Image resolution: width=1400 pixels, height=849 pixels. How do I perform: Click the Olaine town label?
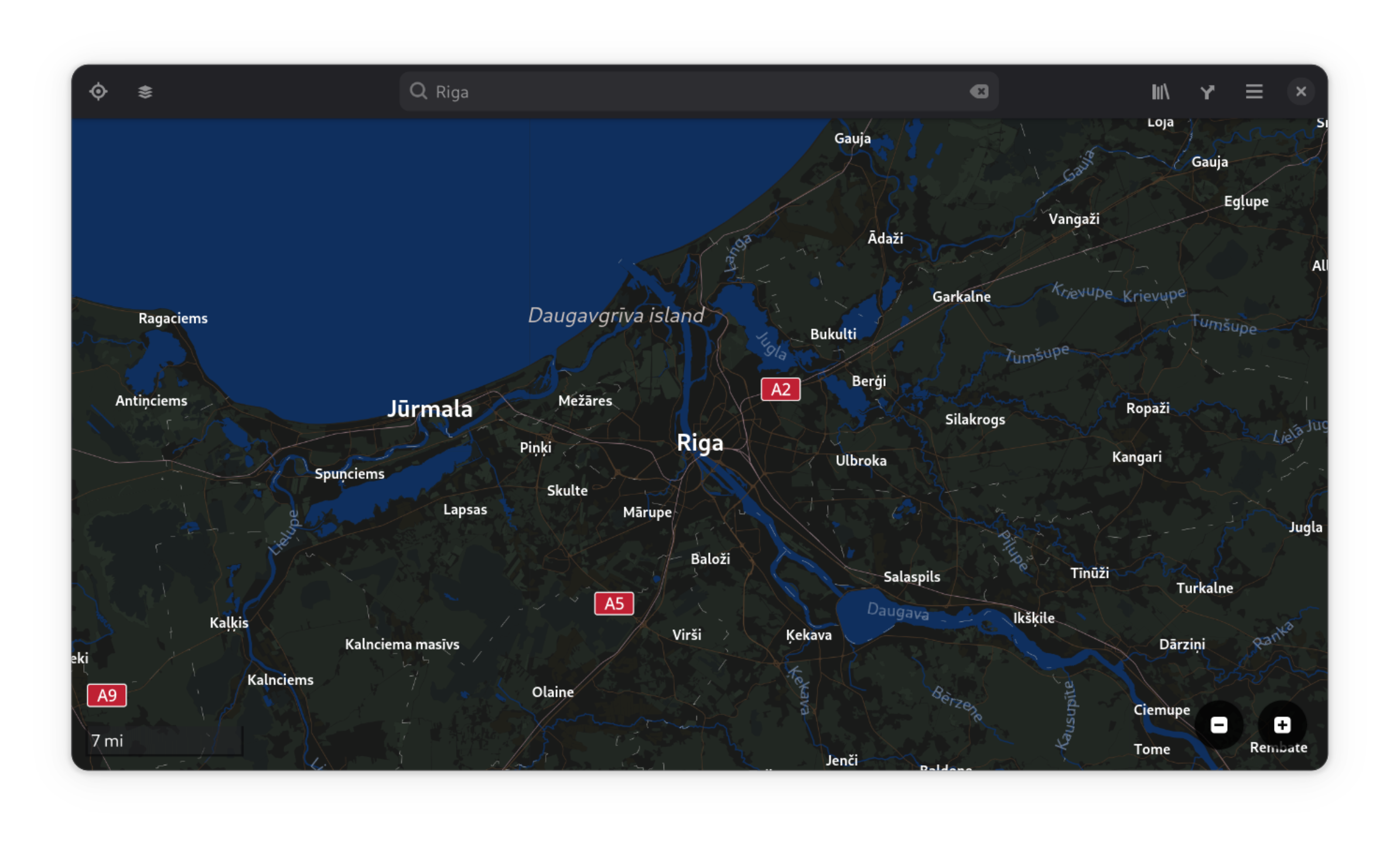pos(552,692)
